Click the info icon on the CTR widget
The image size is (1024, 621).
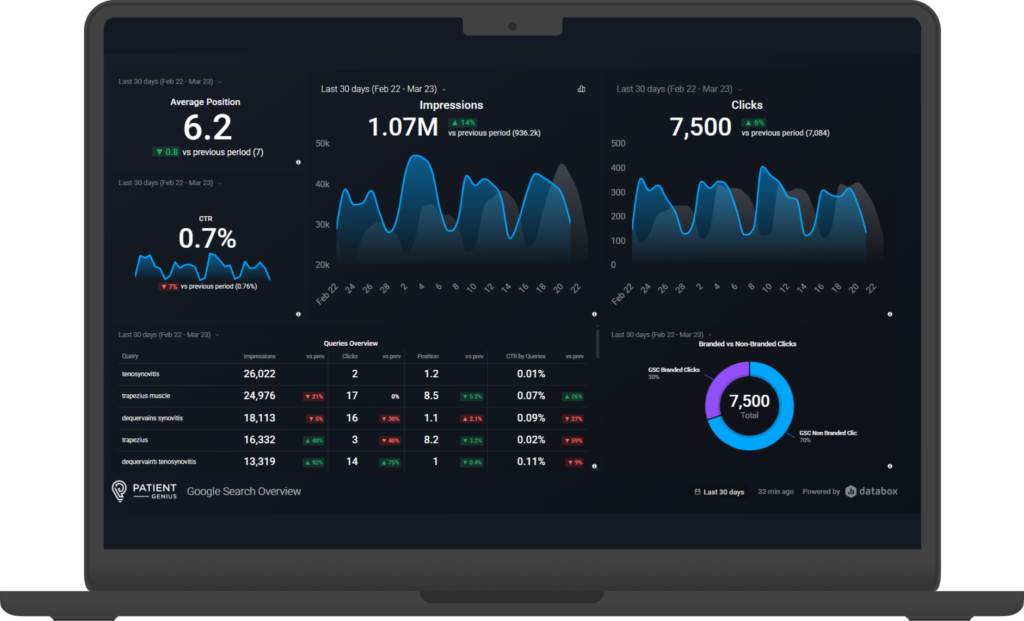(298, 314)
